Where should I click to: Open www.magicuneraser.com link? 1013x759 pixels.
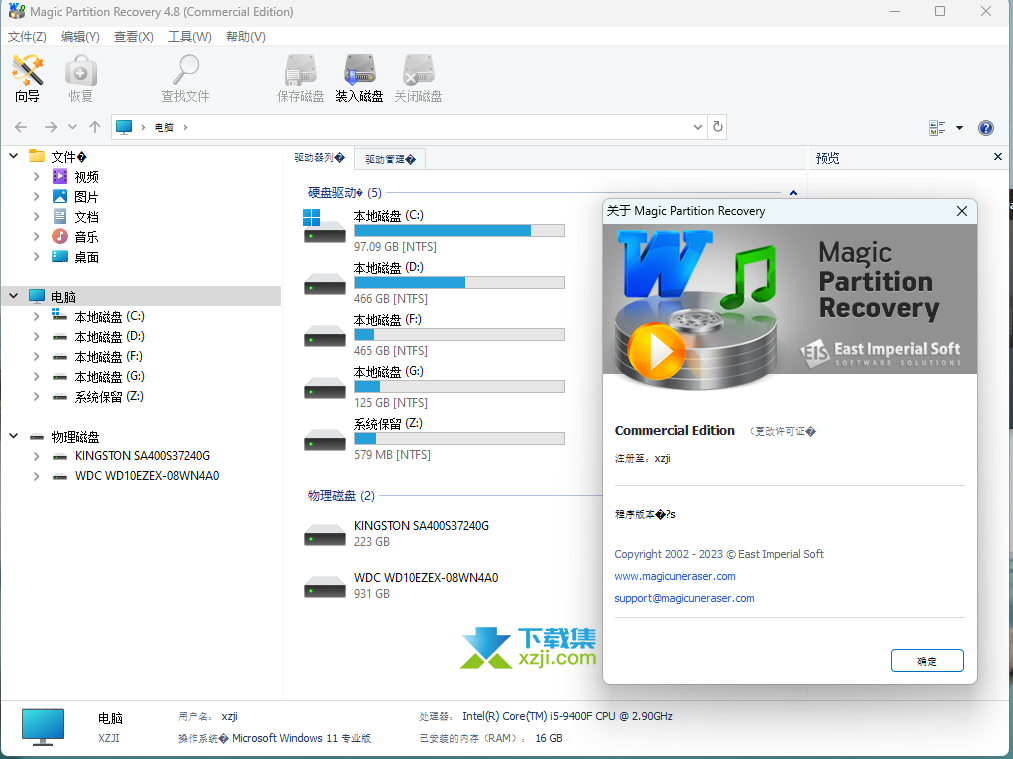pos(674,576)
